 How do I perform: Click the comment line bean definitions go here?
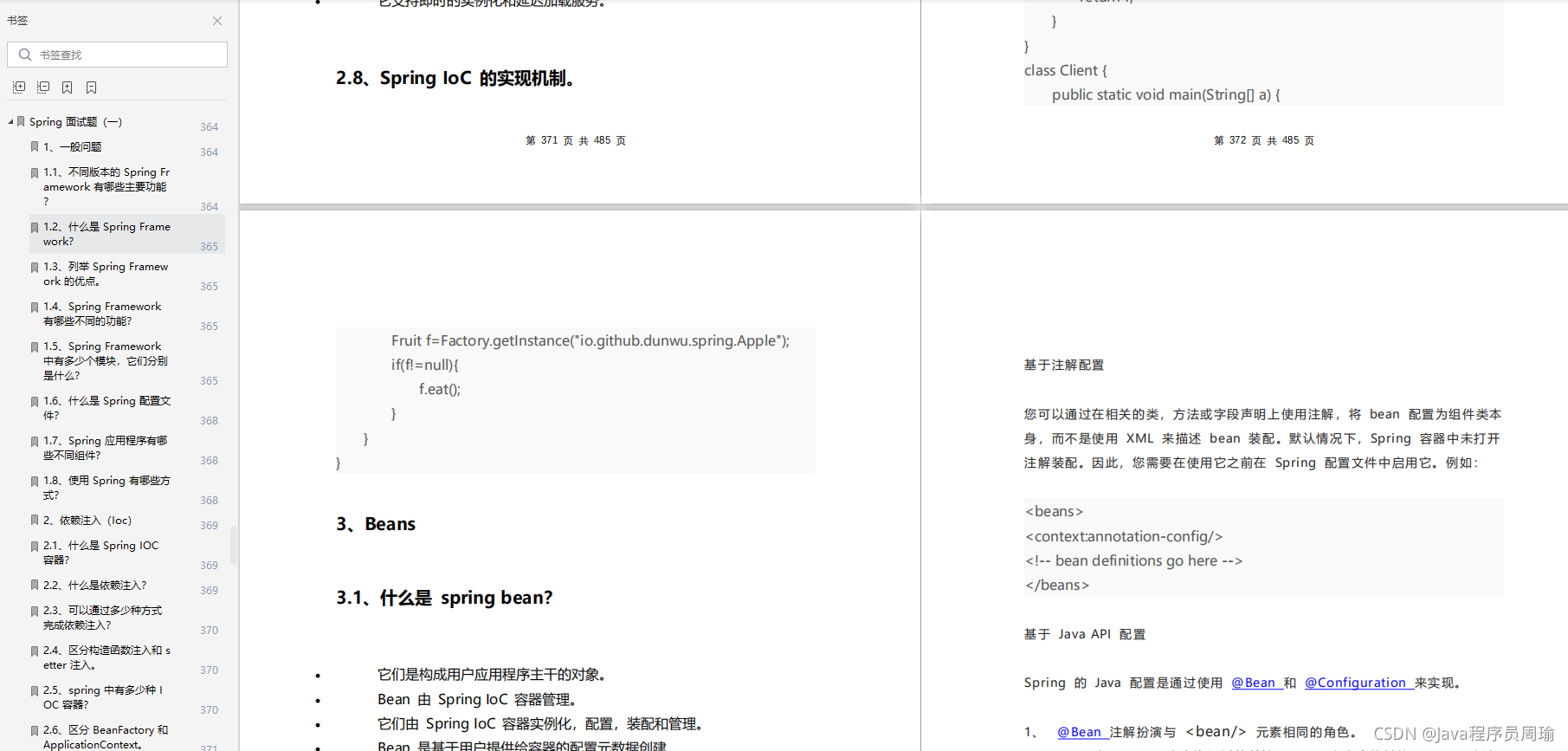click(1134, 560)
